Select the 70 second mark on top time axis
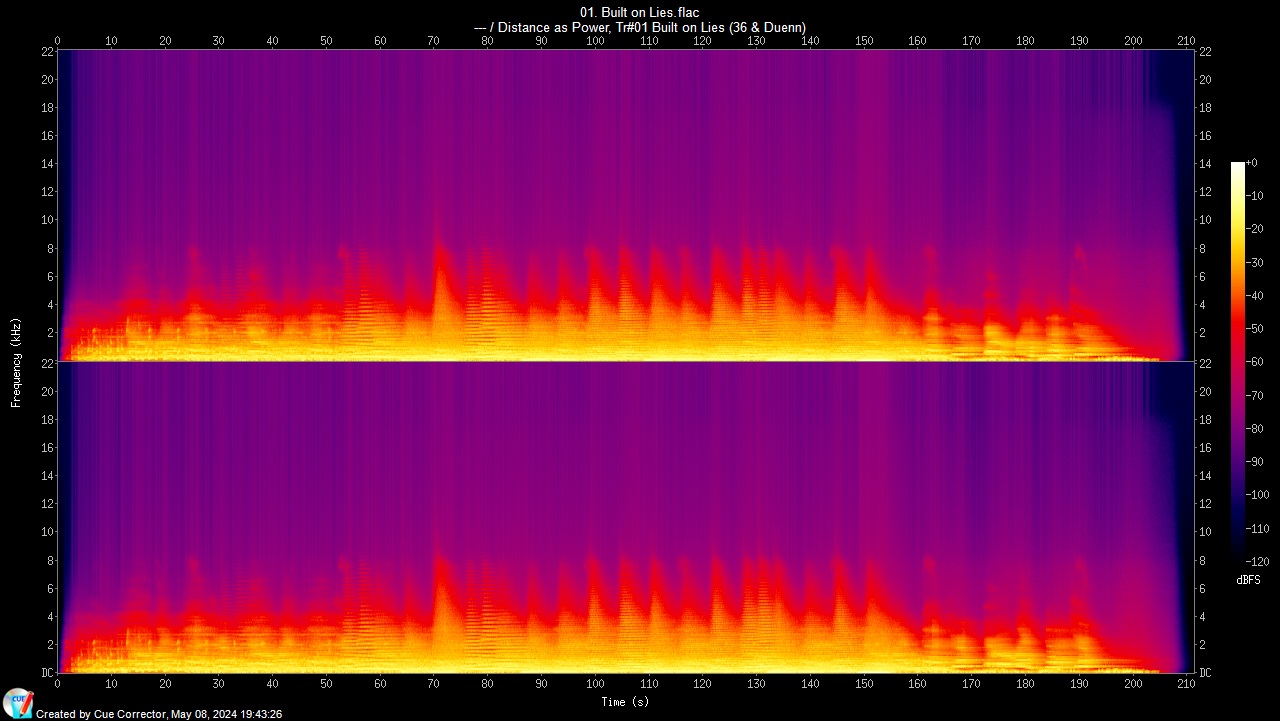1280x721 pixels. pos(434,41)
